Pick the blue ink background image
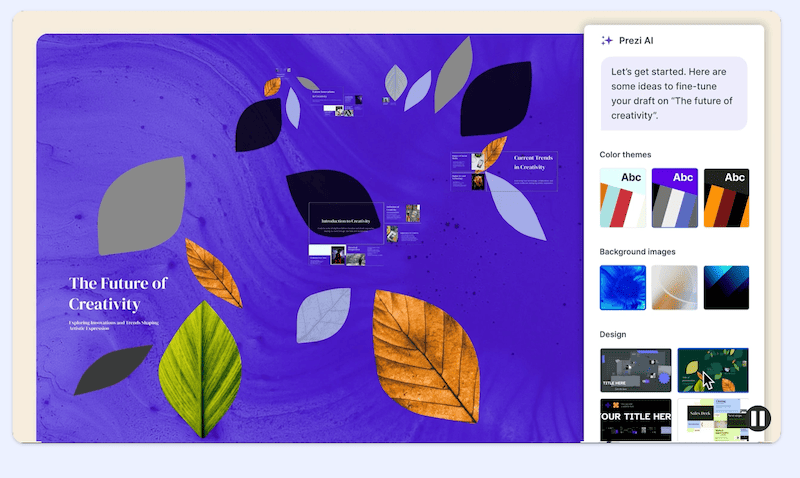Viewport: 800px width, 478px height. click(622, 287)
